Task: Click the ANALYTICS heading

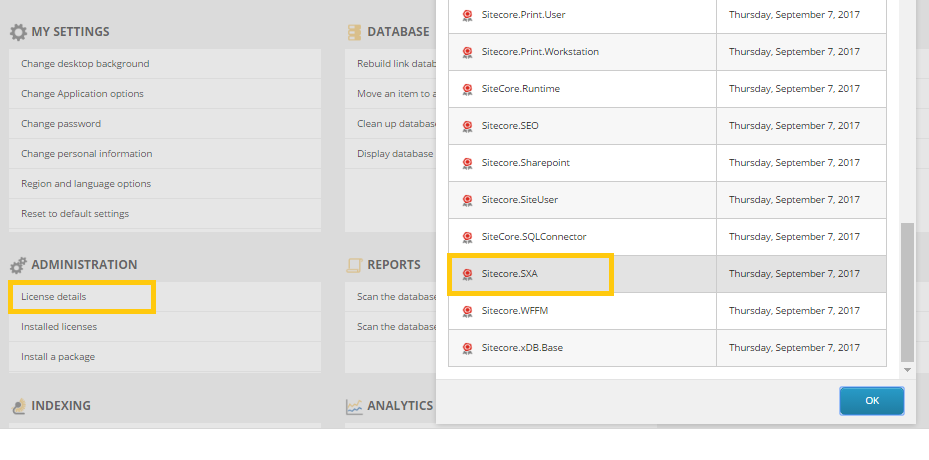Action: [400, 406]
